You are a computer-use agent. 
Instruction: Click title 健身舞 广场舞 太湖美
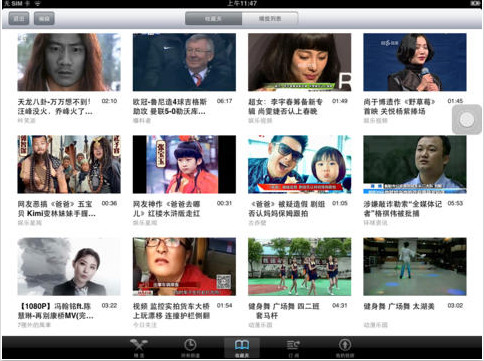point(399,306)
